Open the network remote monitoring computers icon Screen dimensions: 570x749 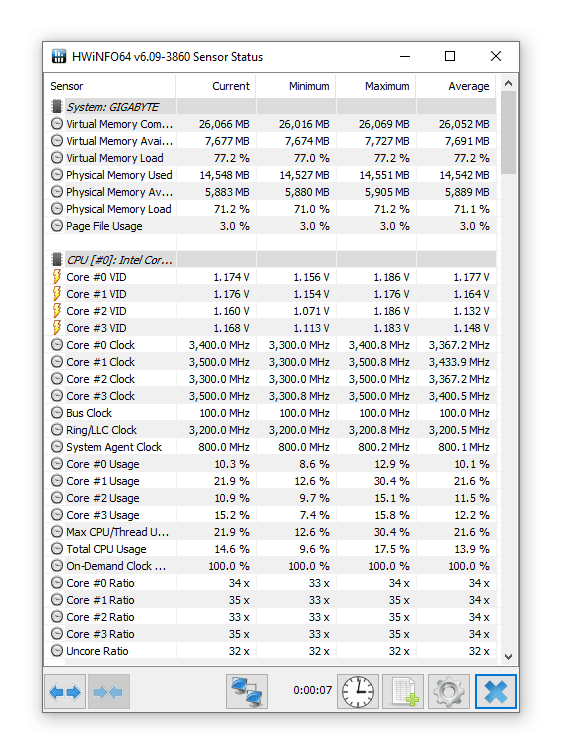[247, 692]
